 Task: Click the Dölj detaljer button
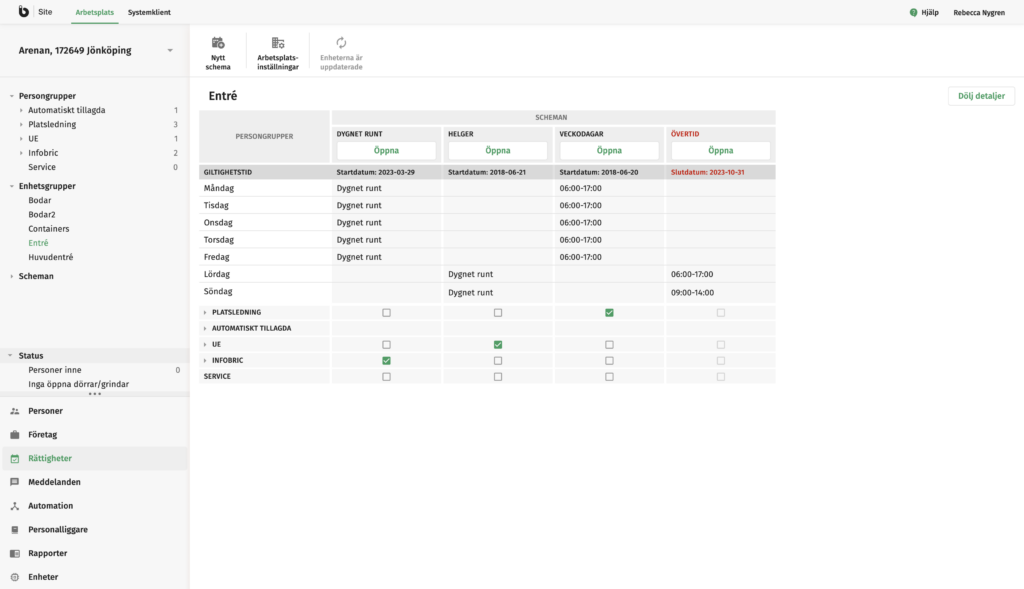pos(981,96)
